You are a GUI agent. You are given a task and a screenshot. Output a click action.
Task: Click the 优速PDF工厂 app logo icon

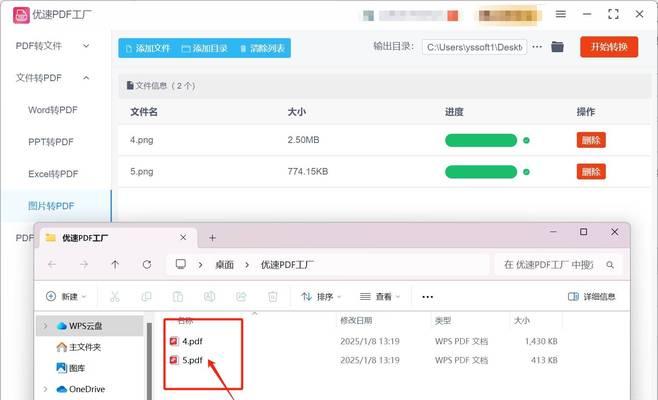(21, 15)
